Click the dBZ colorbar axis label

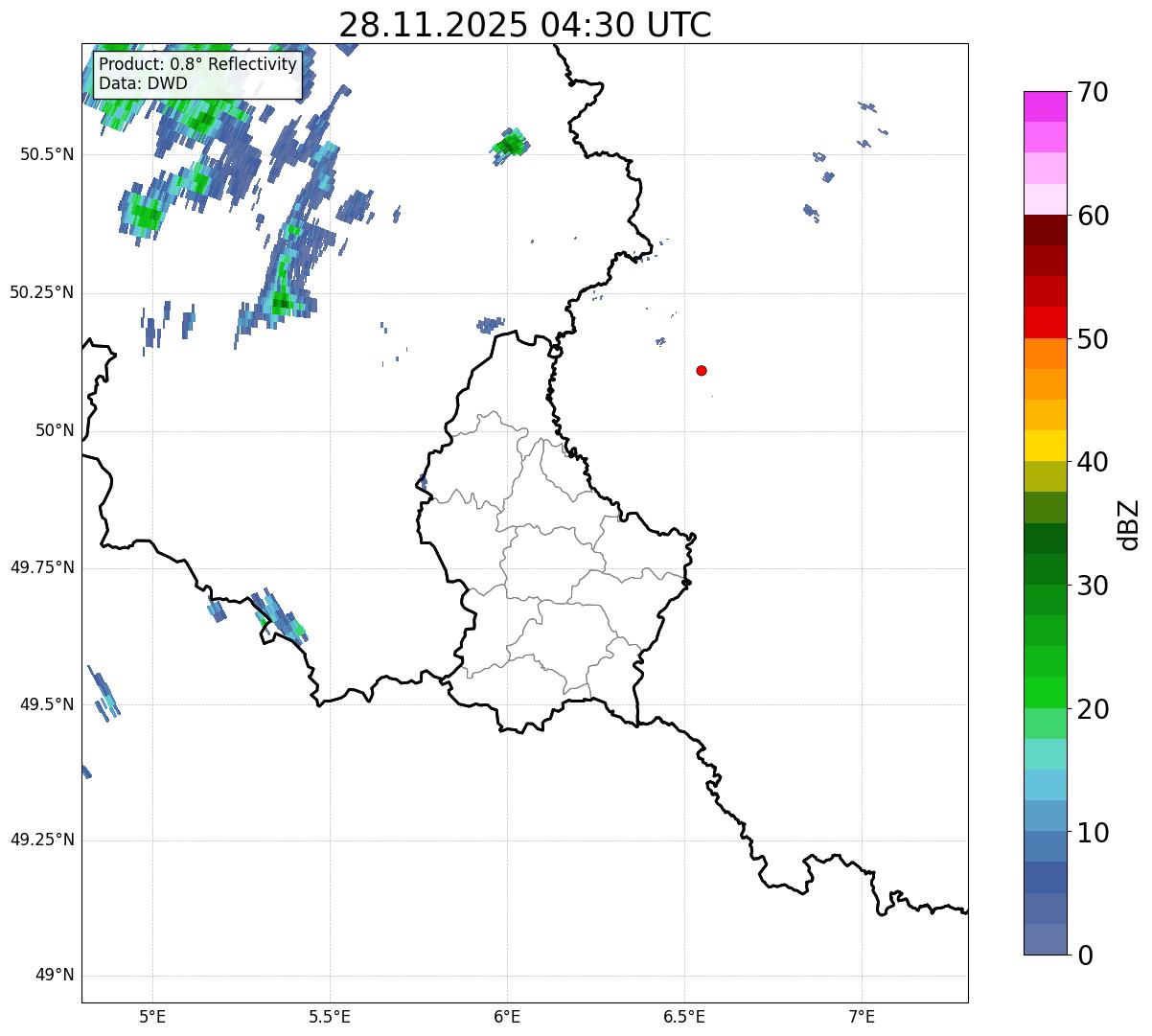pos(1129,523)
